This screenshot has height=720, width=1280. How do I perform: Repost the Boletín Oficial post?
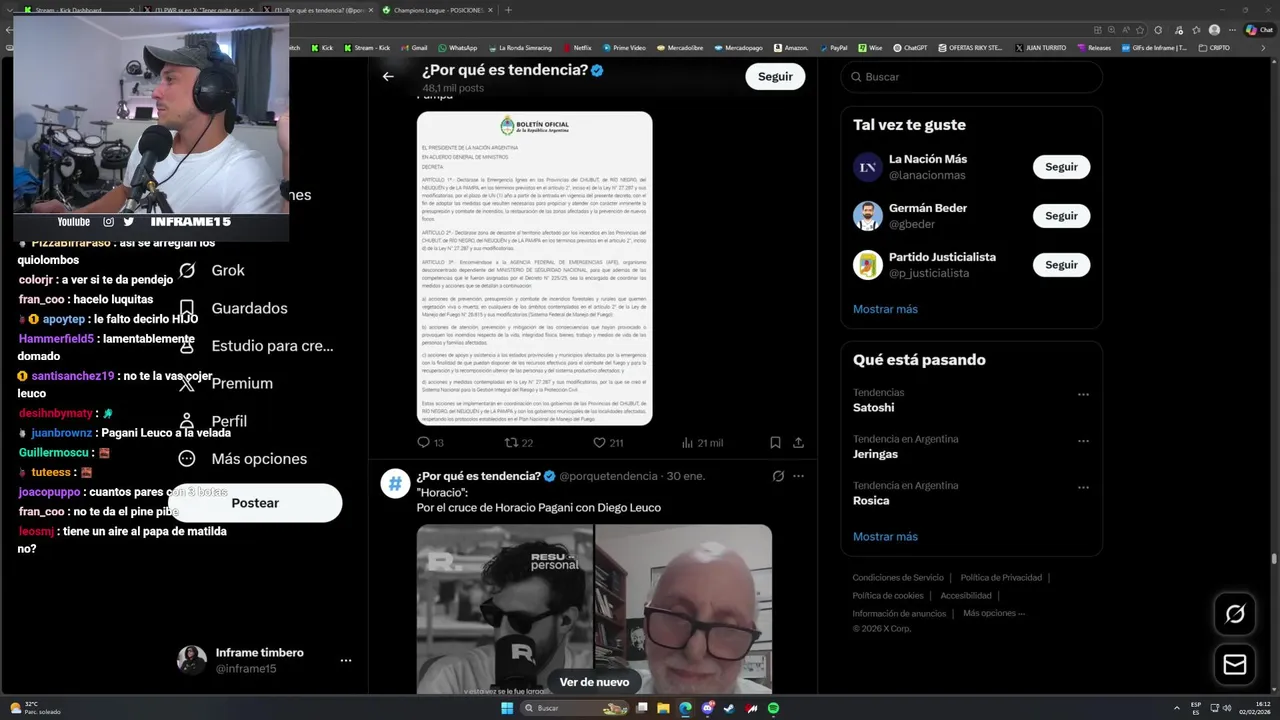(x=518, y=442)
